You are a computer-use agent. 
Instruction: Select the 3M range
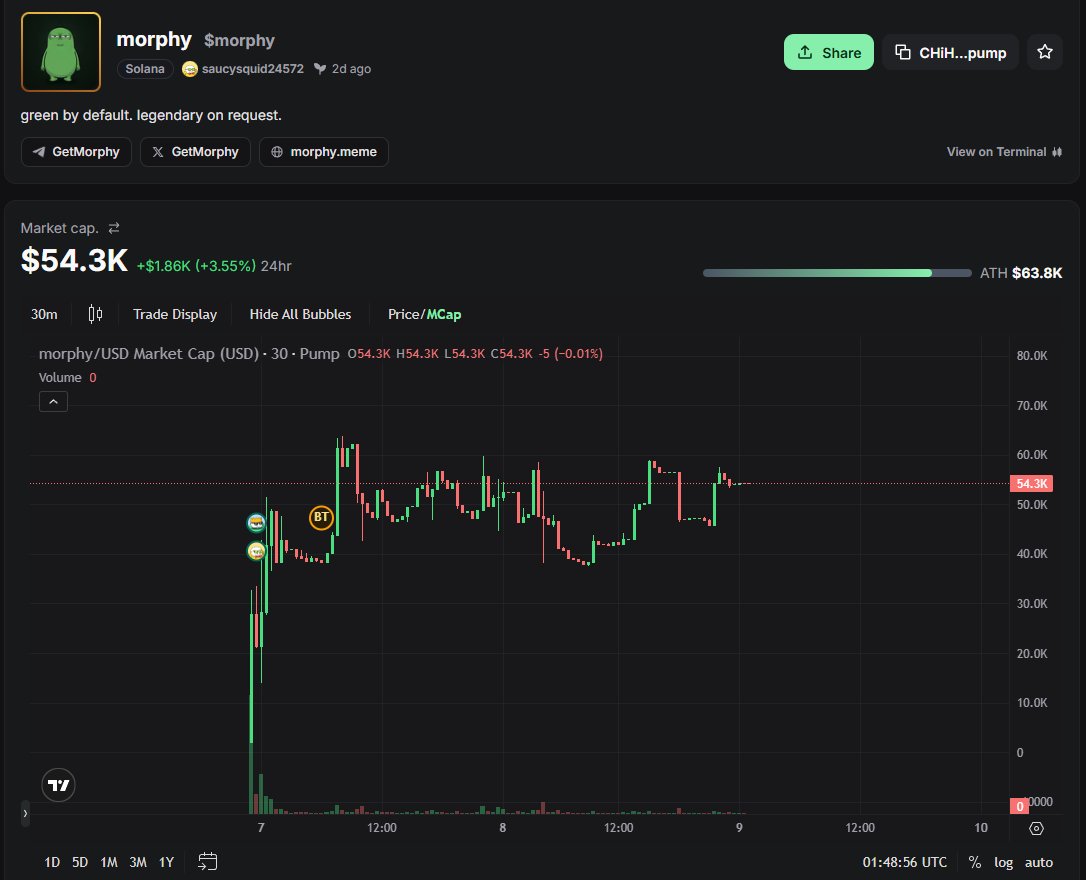tap(138, 862)
